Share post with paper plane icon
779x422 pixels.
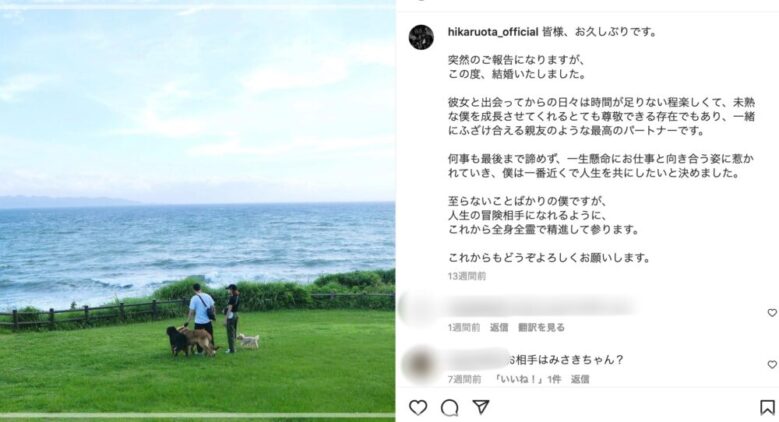tap(481, 407)
